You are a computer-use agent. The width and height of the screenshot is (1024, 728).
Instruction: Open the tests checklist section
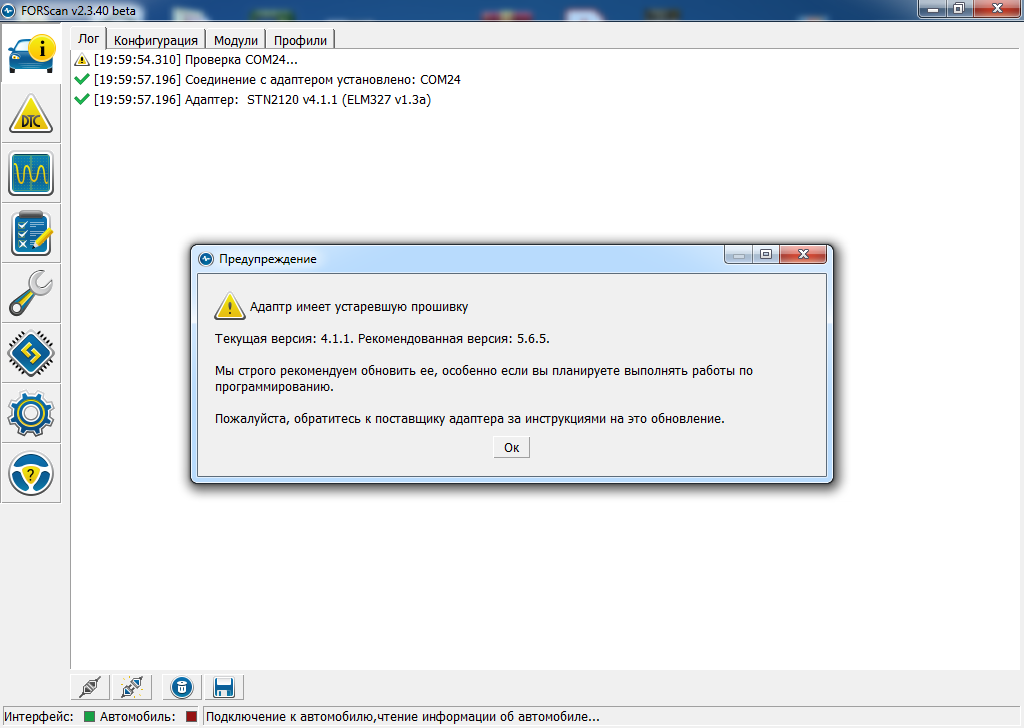(31, 234)
